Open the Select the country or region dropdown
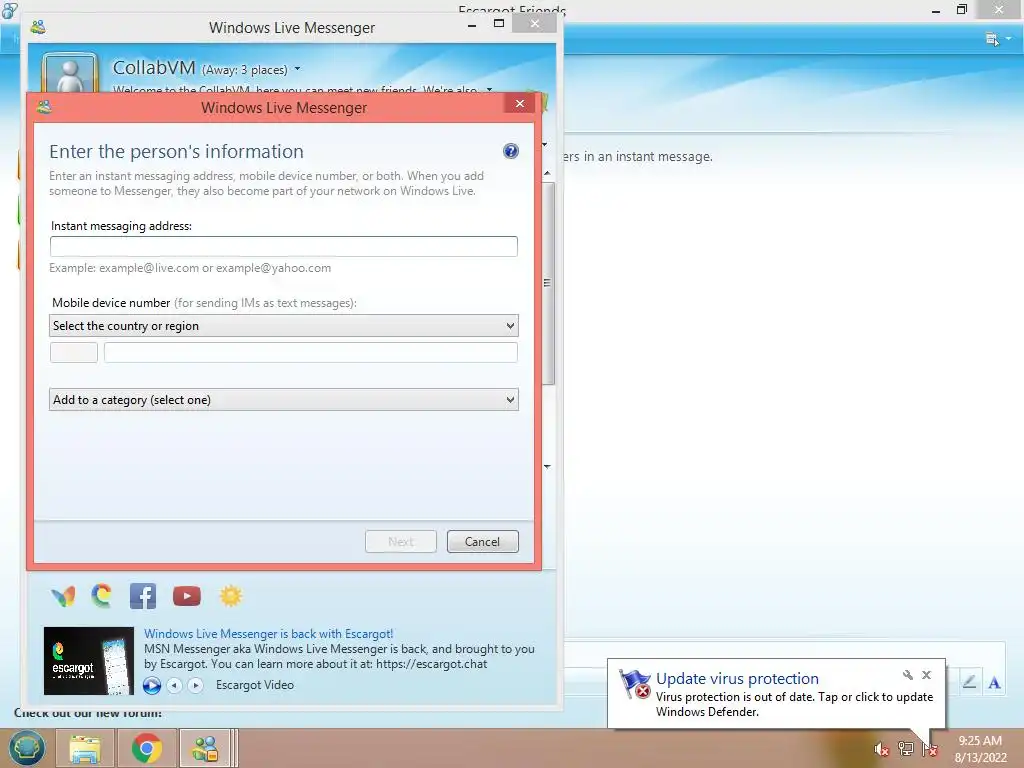The width and height of the screenshot is (1024, 768). point(283,326)
